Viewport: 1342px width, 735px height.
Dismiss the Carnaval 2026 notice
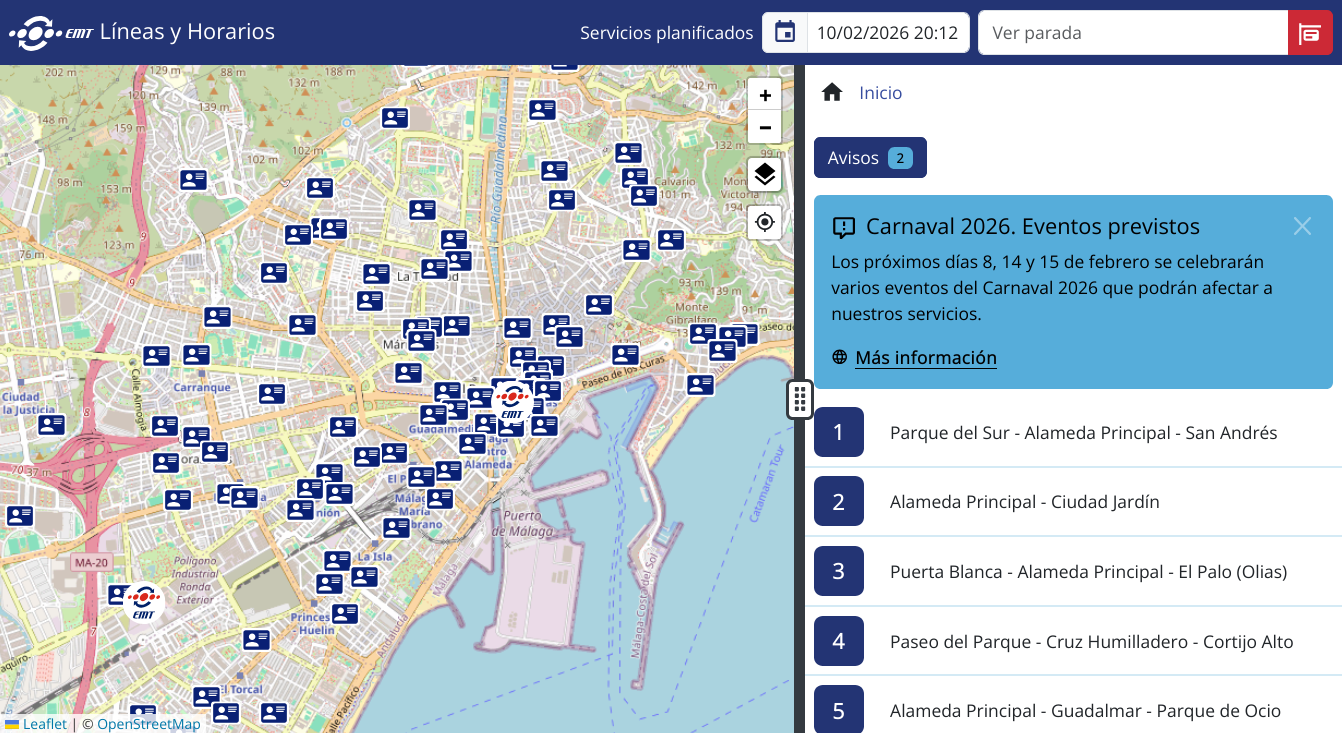1301,226
